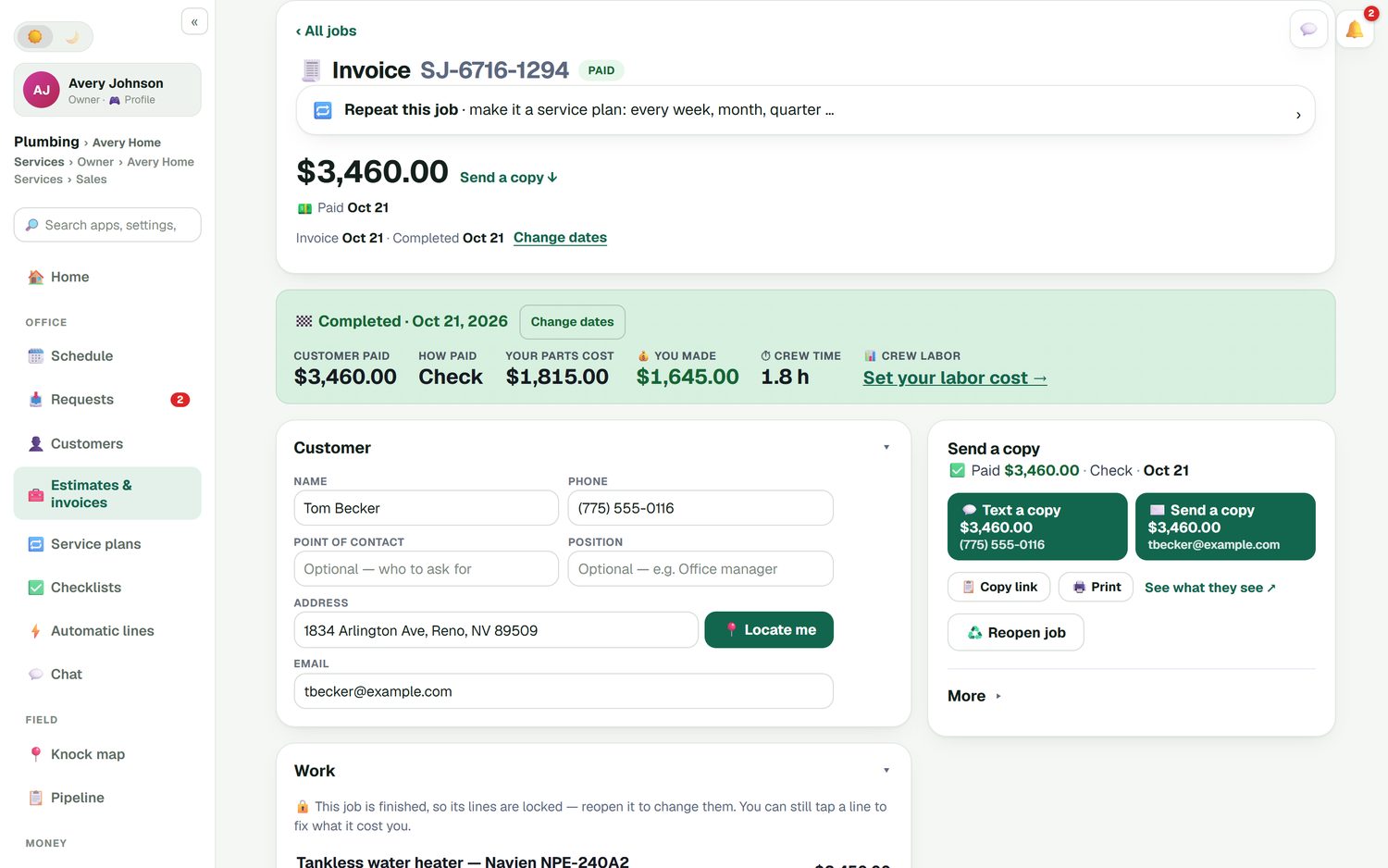Click the Requests inbox icon

point(36,400)
